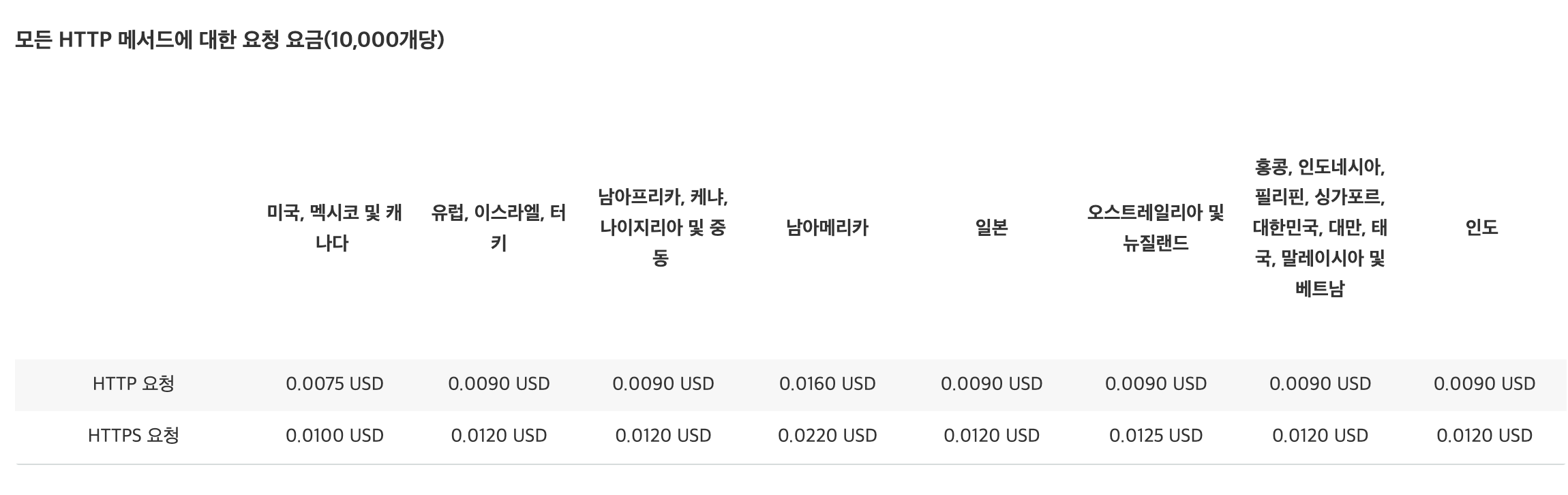Click the HTTP 요청 row label
Screen dimensions: 1568x495
[134, 384]
